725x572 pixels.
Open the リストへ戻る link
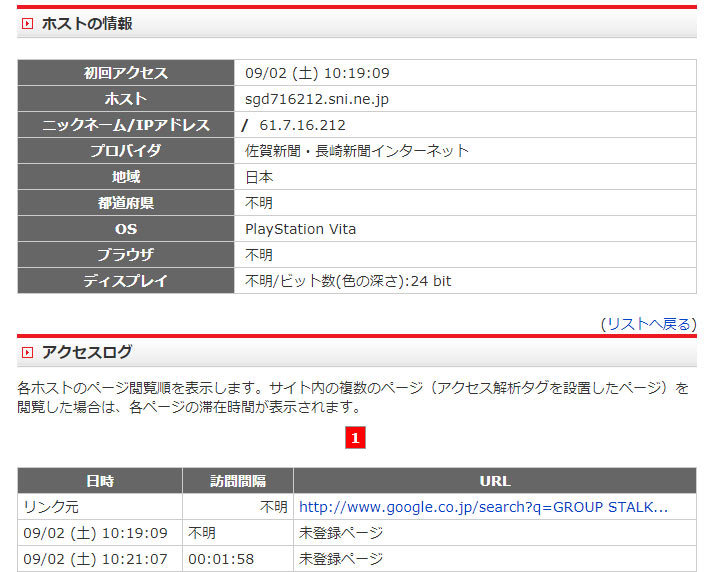(648, 324)
